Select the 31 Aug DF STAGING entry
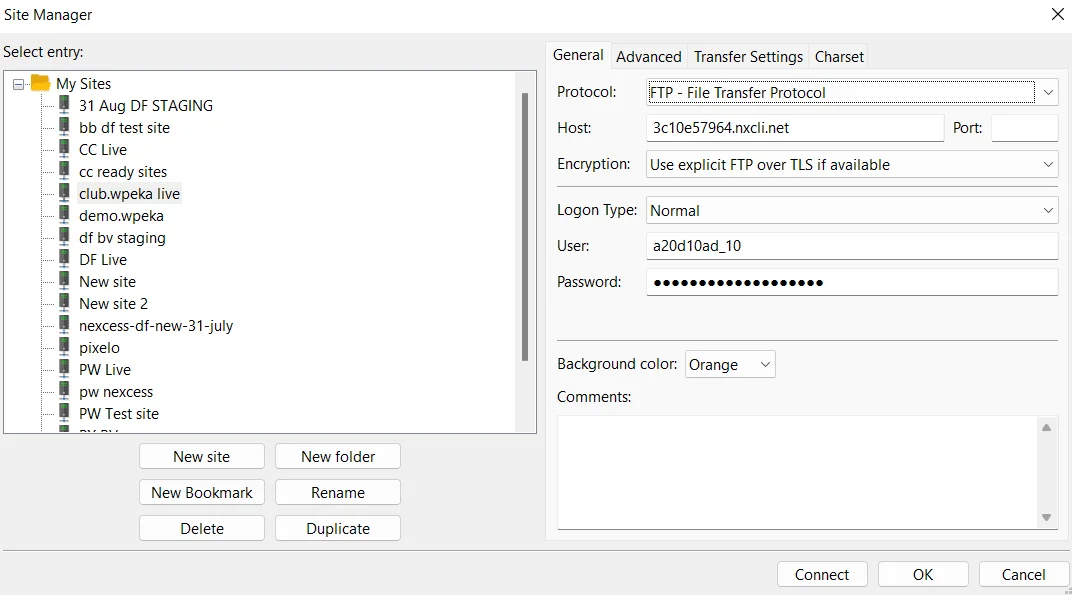This screenshot has height=595, width=1072. click(x=146, y=105)
